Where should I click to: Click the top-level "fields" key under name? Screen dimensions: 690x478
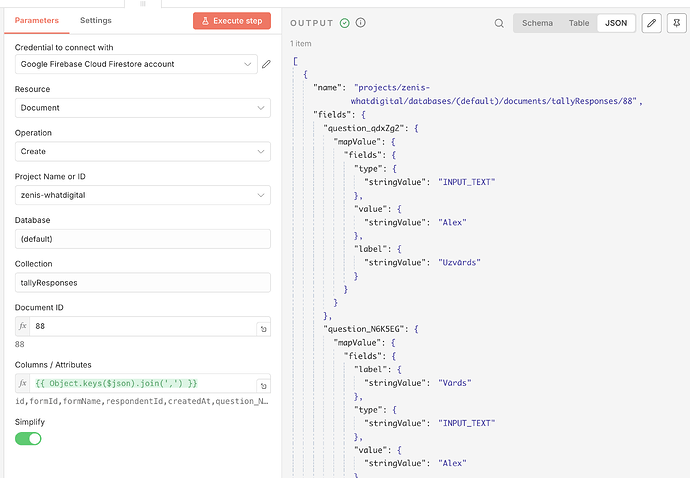[334, 114]
